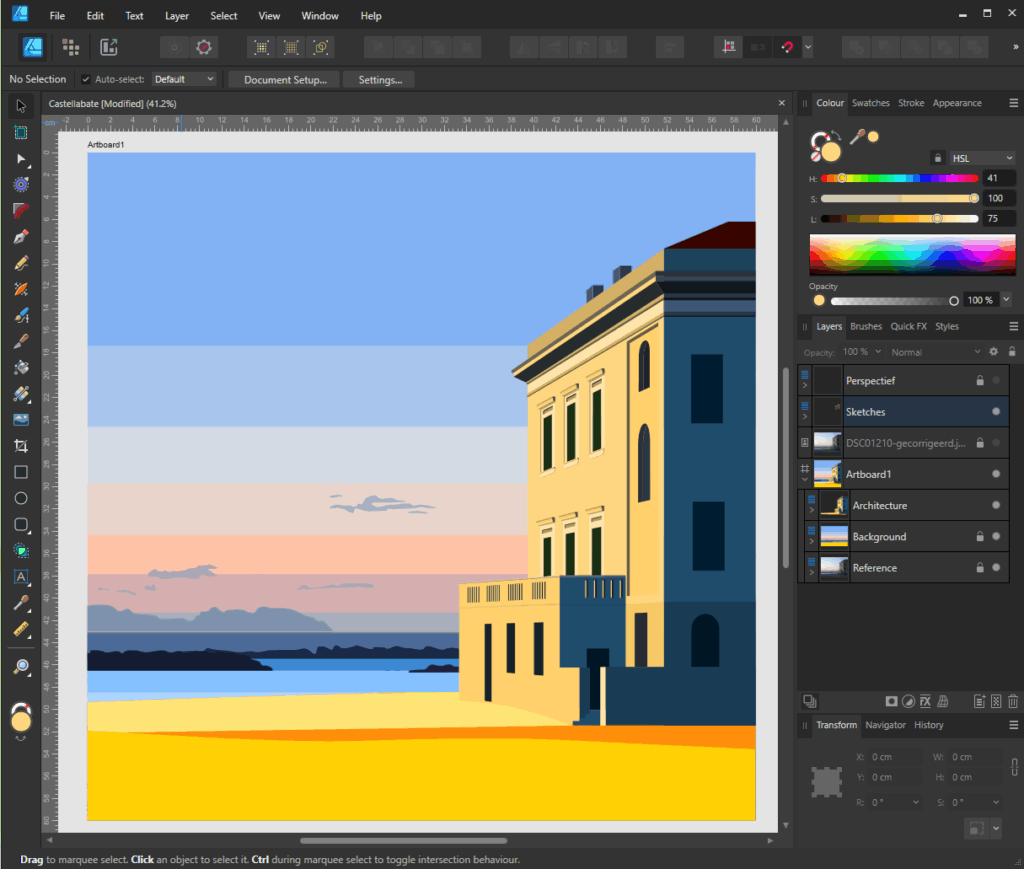The height and width of the screenshot is (869, 1024).
Task: Choose the Rectangle shape tool
Action: tap(21, 472)
